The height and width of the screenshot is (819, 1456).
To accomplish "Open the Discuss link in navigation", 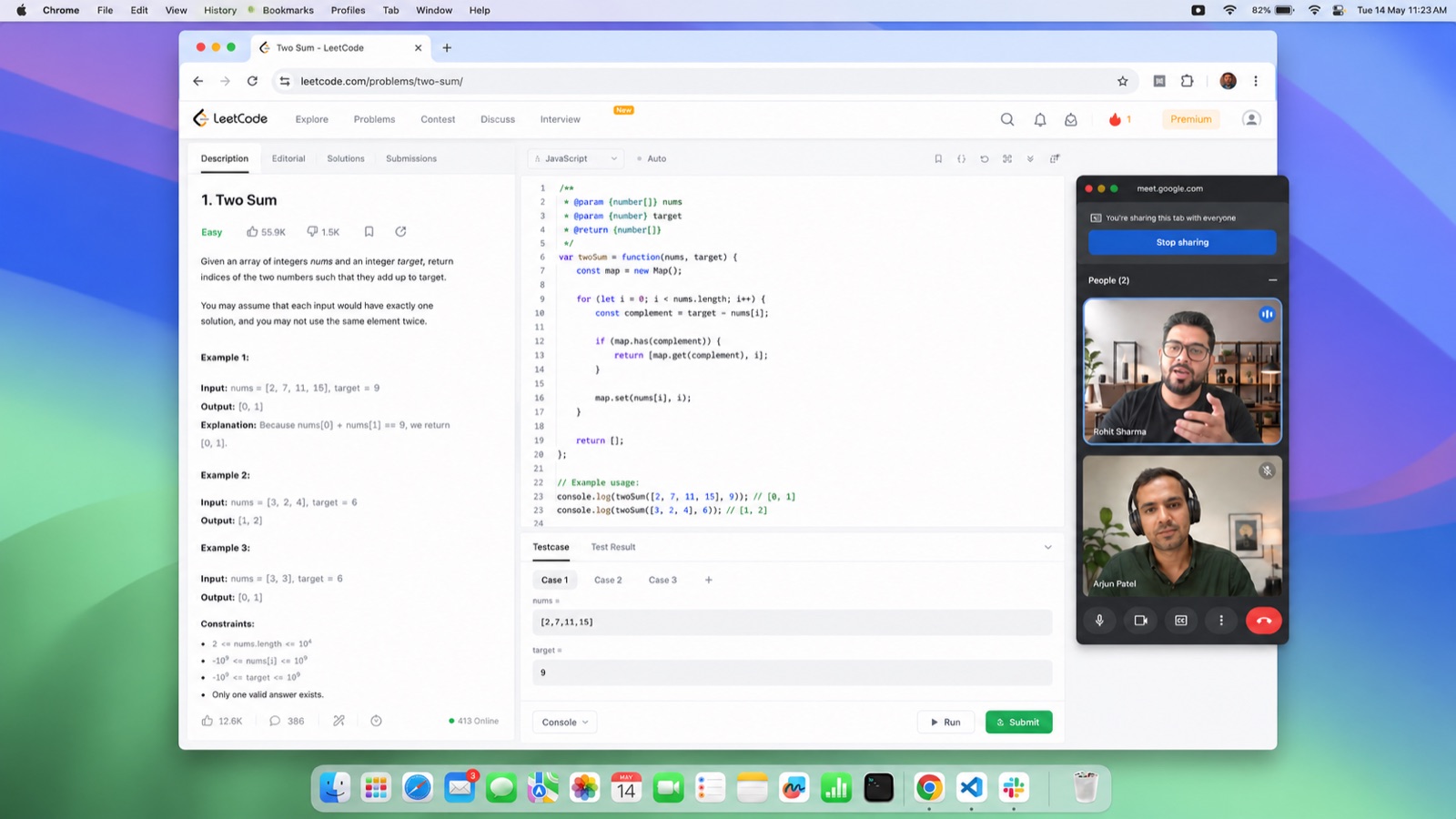I will tap(498, 119).
